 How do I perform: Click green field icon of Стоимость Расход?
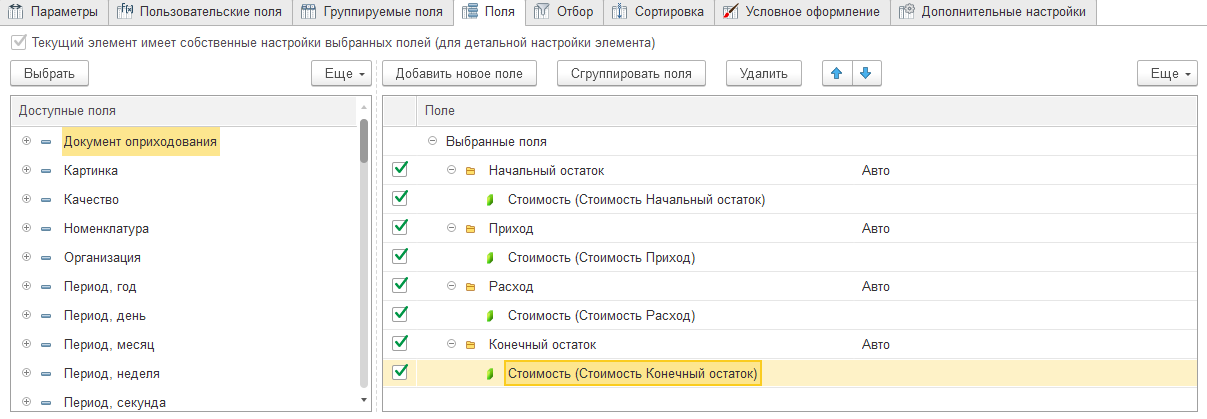click(490, 316)
